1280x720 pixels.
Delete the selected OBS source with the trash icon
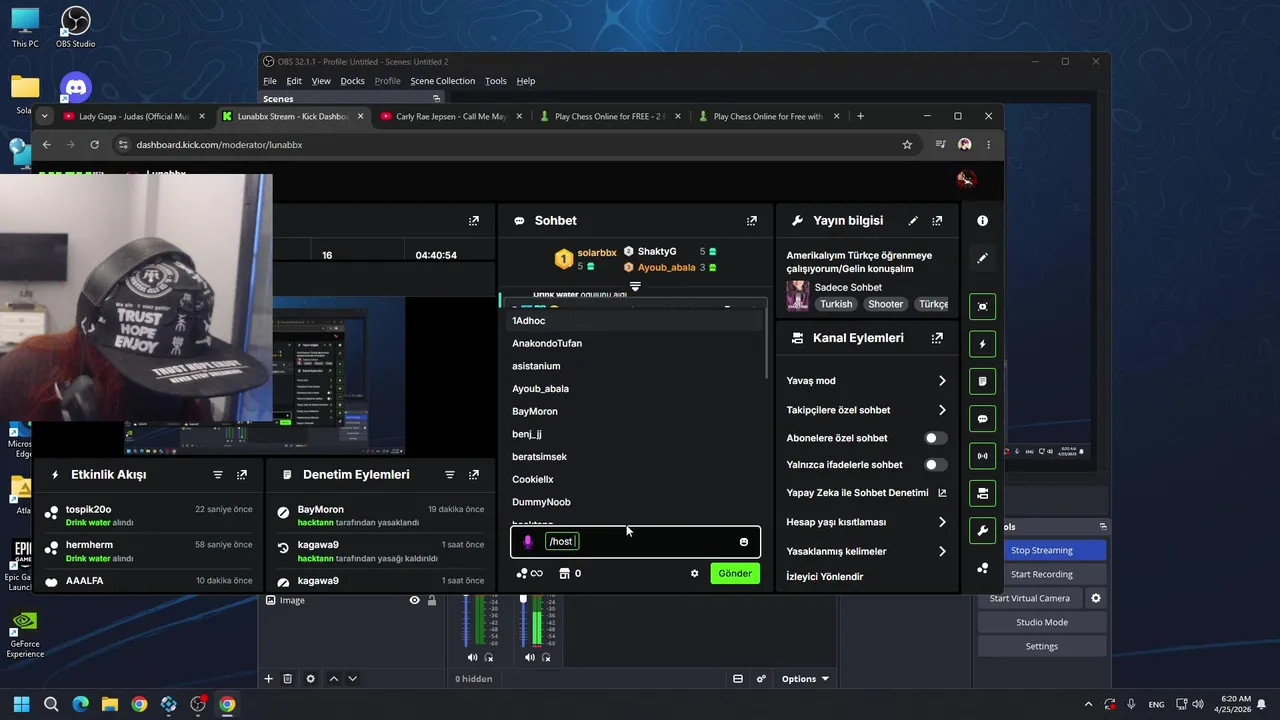pyautogui.click(x=288, y=679)
